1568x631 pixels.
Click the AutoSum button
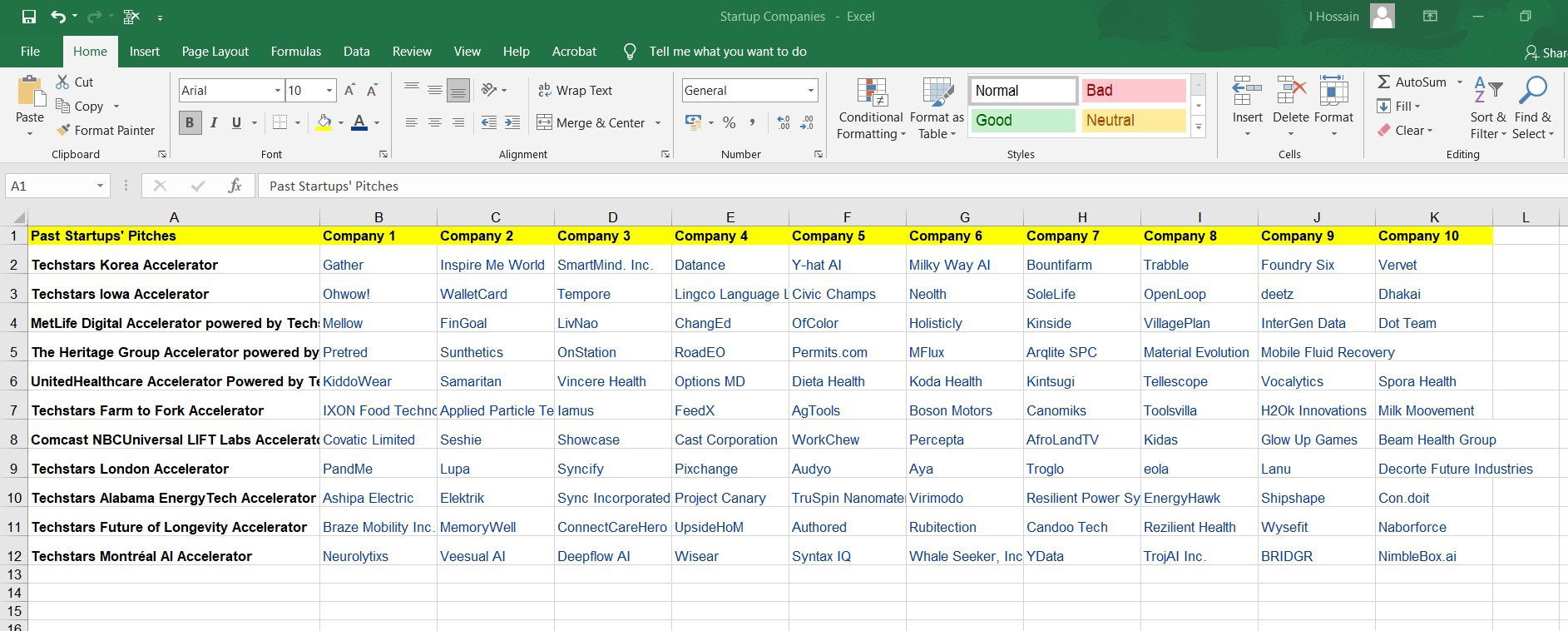click(x=1412, y=82)
